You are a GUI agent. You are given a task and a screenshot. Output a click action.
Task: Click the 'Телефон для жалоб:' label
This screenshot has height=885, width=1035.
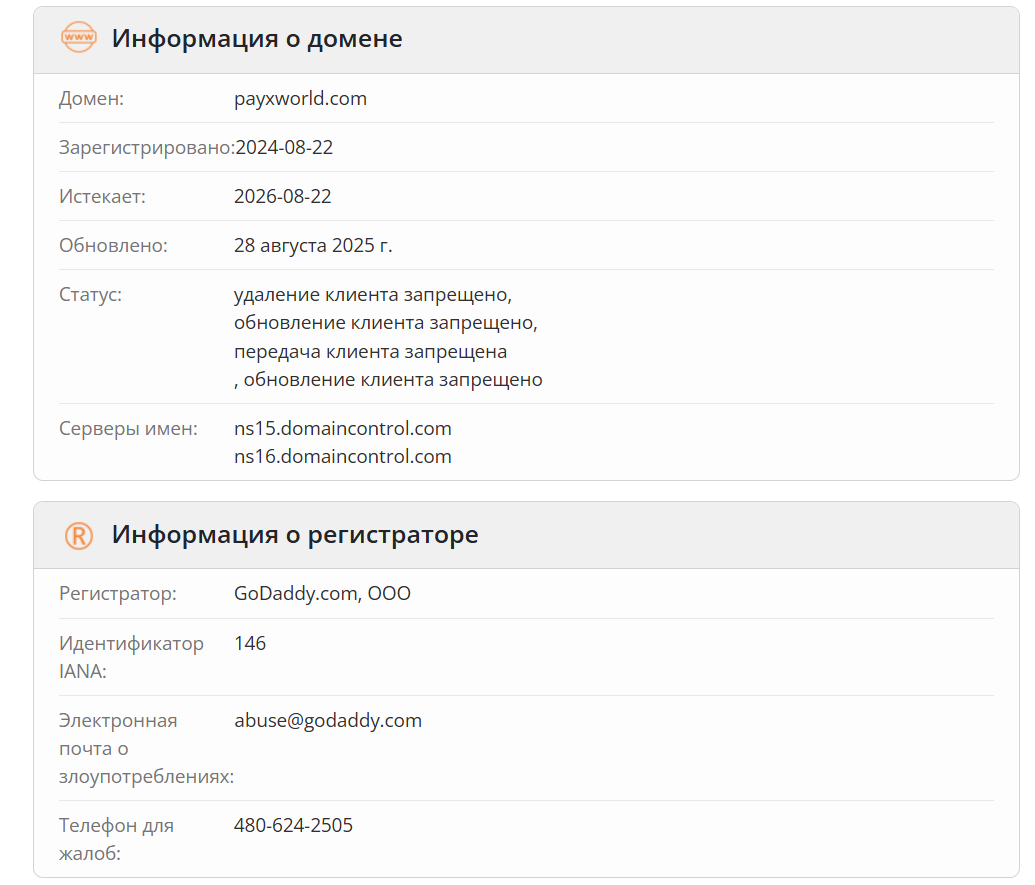[x=116, y=839]
